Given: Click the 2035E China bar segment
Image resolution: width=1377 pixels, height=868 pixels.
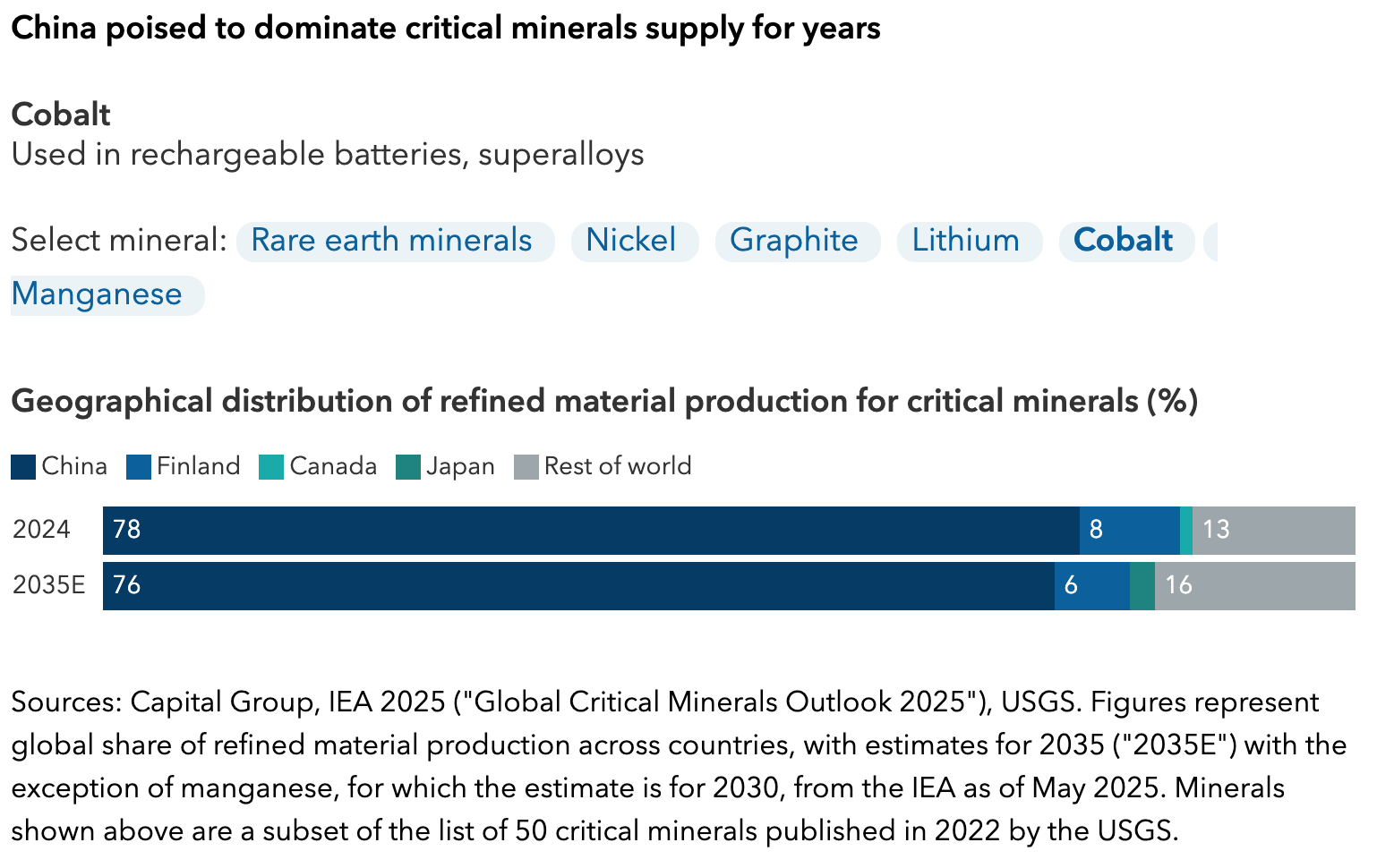Looking at the screenshot, I should (x=578, y=586).
